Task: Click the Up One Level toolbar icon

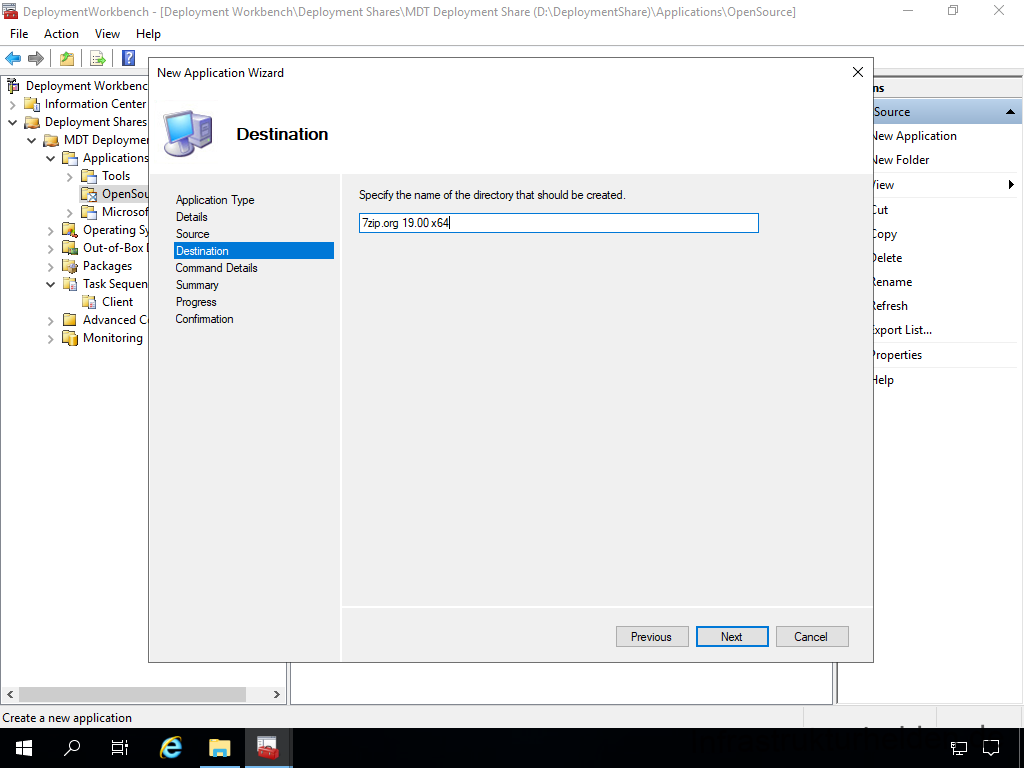Action: pyautogui.click(x=67, y=58)
